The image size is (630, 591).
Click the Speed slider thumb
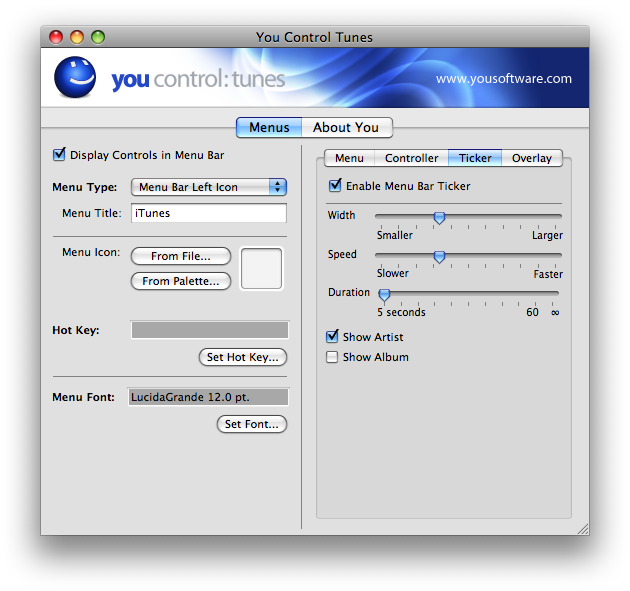point(440,257)
